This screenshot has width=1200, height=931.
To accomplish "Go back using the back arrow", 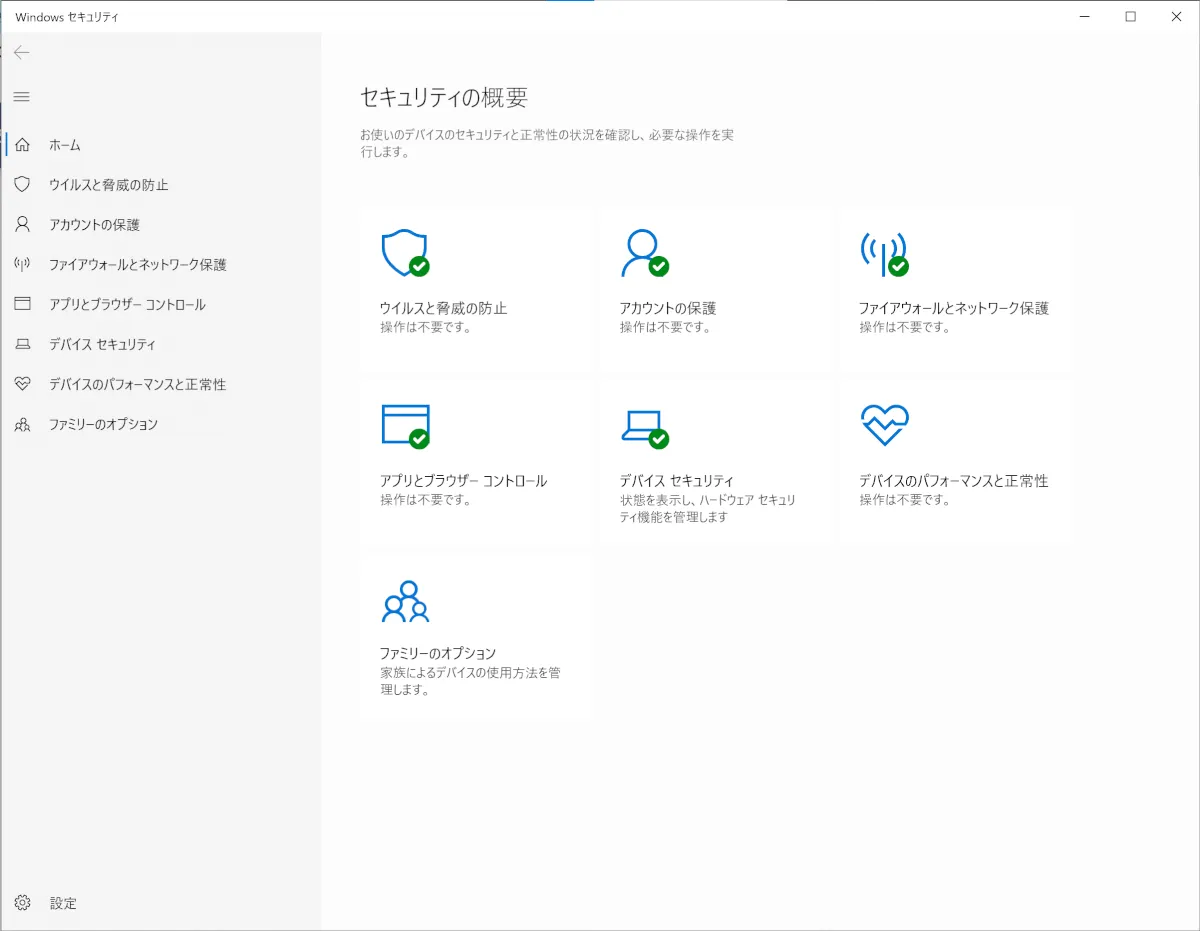I will click(x=22, y=53).
